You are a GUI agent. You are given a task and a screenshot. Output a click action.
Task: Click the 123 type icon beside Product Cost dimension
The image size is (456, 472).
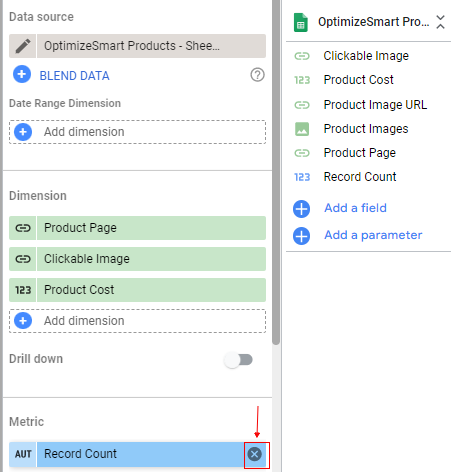pos(23,290)
